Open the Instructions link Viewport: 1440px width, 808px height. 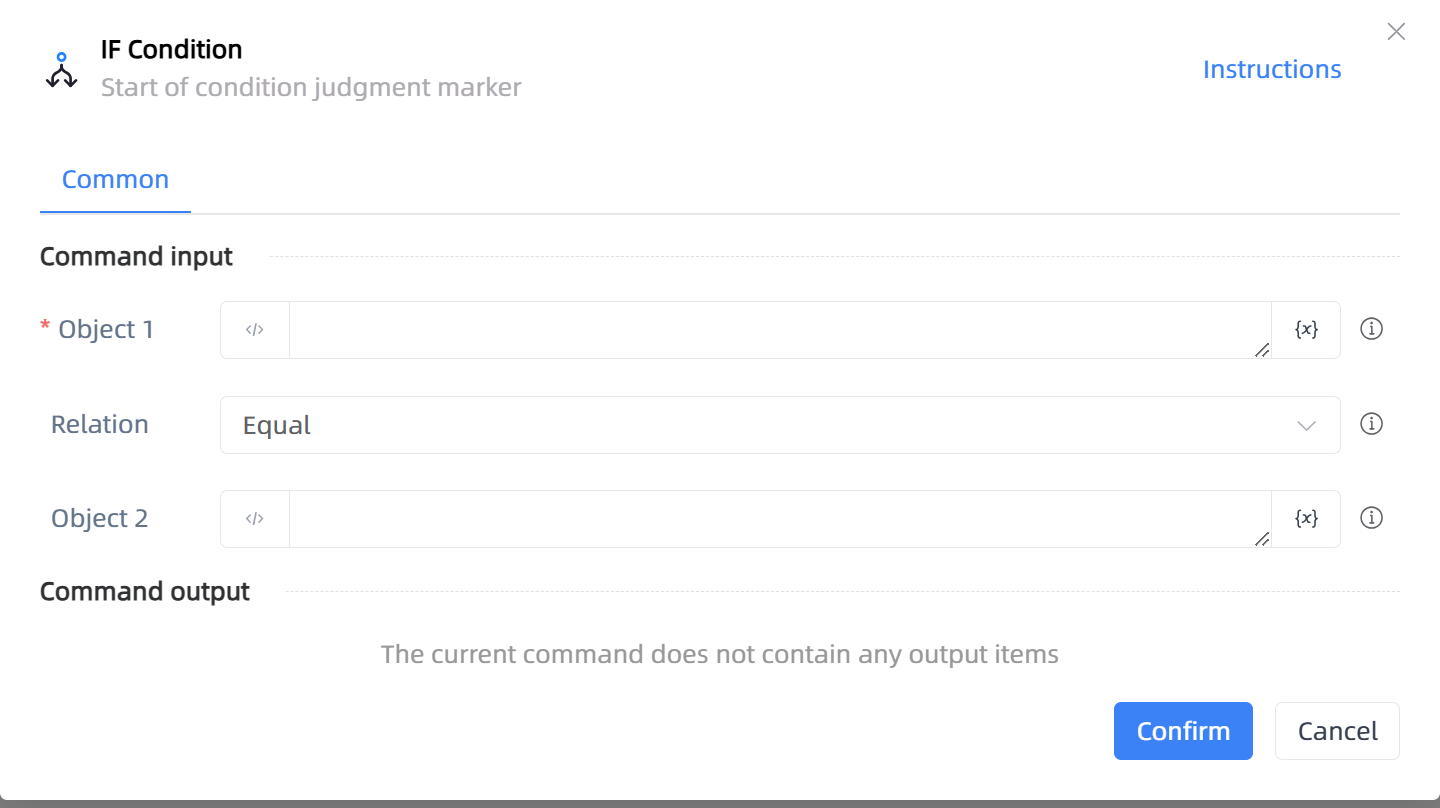tap(1272, 69)
